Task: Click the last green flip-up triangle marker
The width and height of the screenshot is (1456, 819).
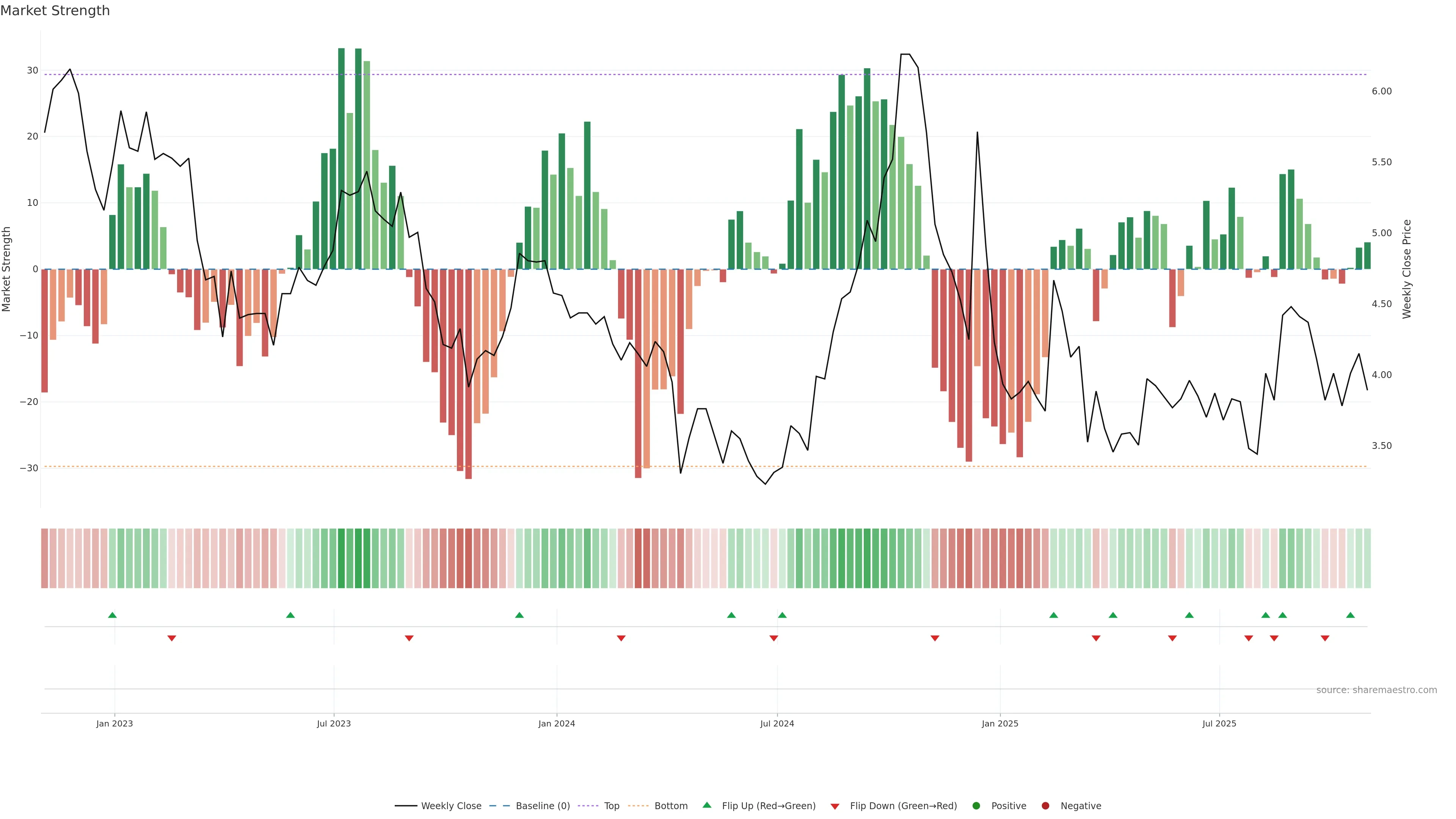Action: click(x=1350, y=615)
